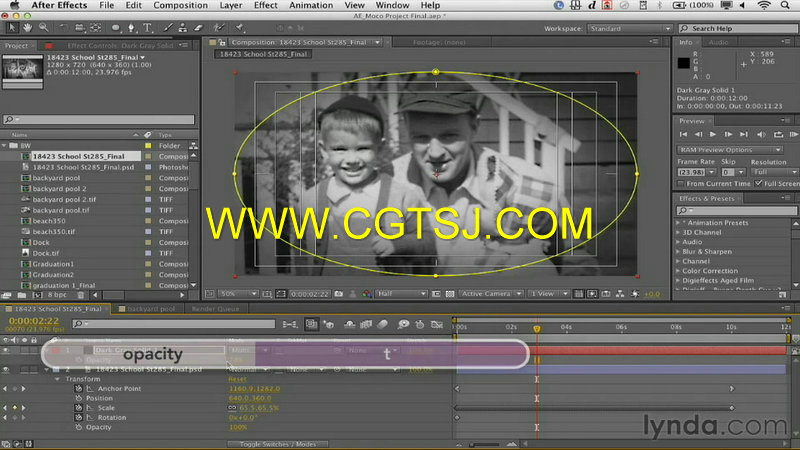
Task: Open the Show Channel color icon
Action: (x=366, y=294)
